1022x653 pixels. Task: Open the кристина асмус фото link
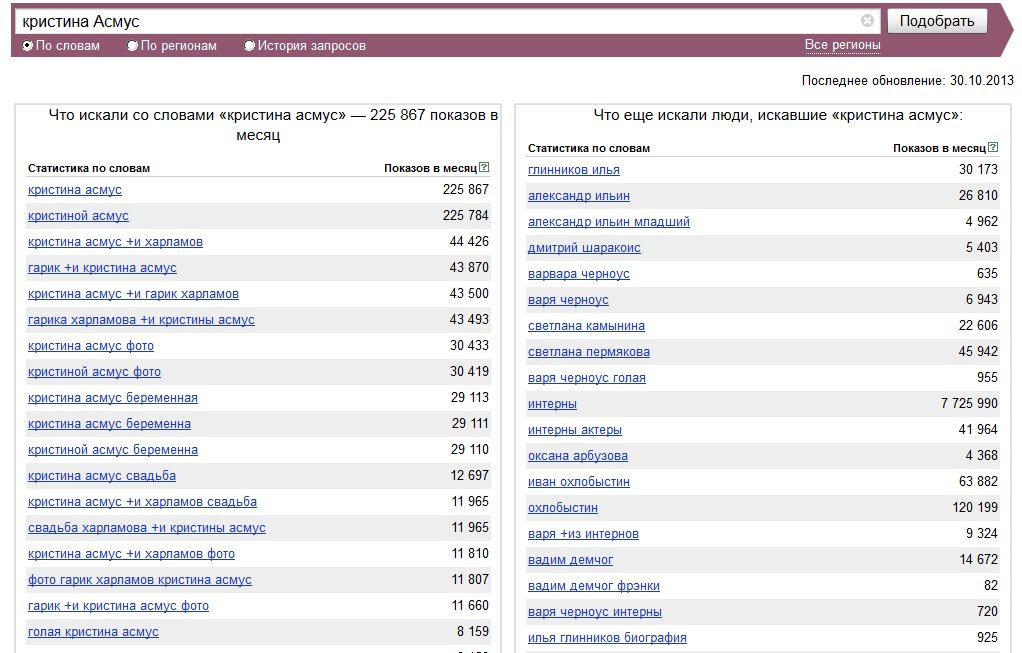coord(91,346)
